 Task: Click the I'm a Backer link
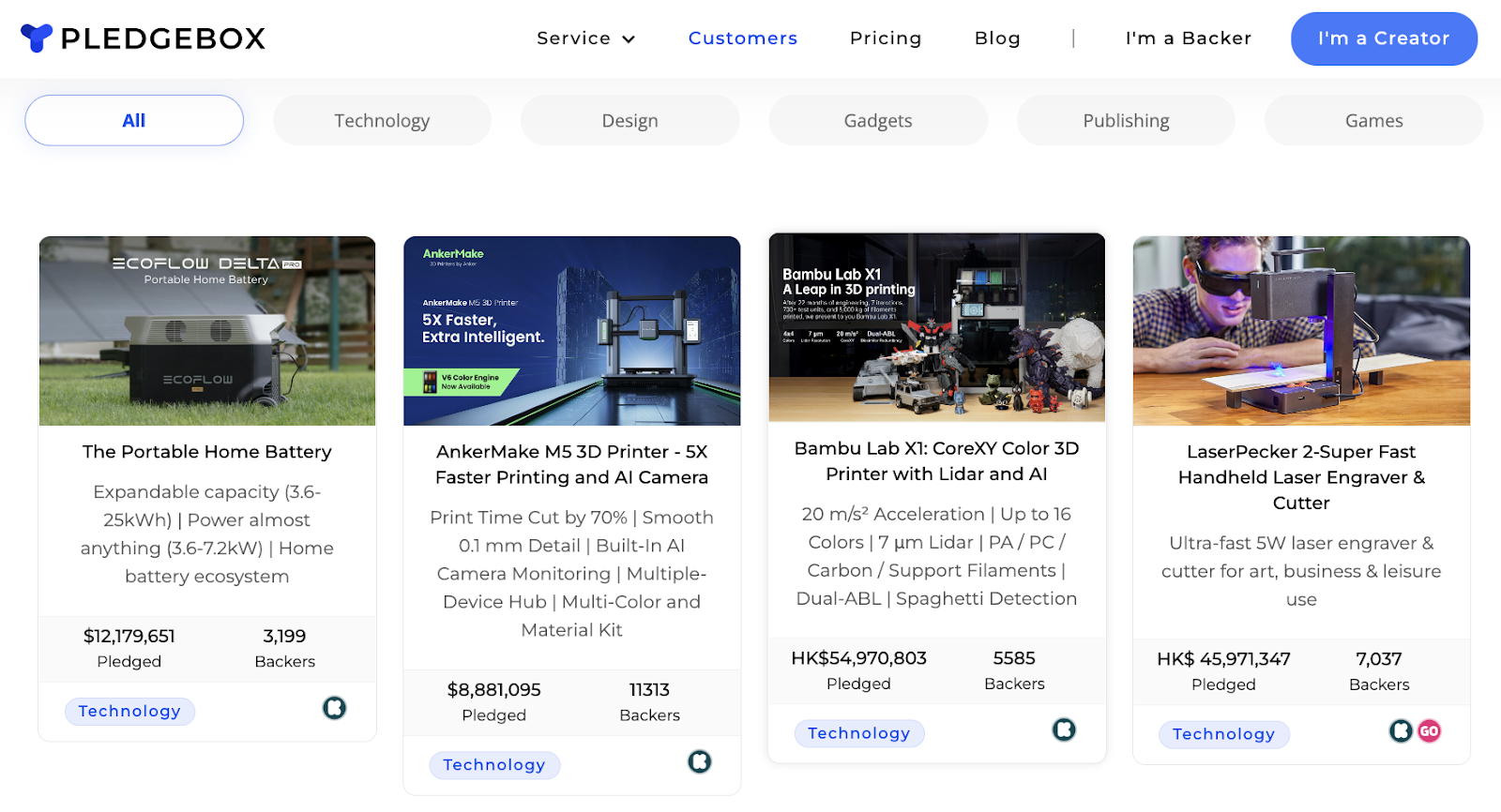(1188, 38)
